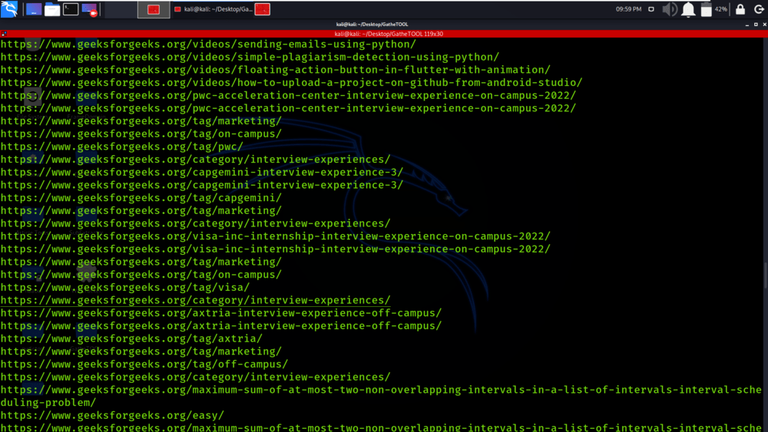Click the simple-plagiarism-detection-using-python URL
768x432 pixels.
[x=250, y=57]
